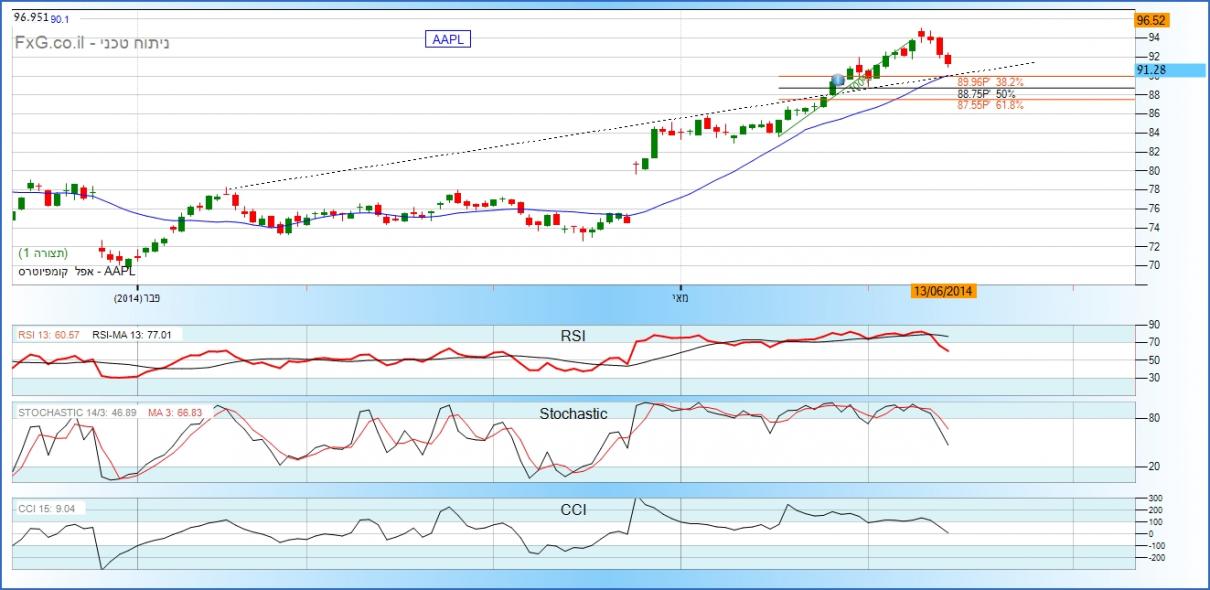Click the RSI-MA 13: 77.01 legend
The width and height of the screenshot is (1210, 590).
(131, 335)
